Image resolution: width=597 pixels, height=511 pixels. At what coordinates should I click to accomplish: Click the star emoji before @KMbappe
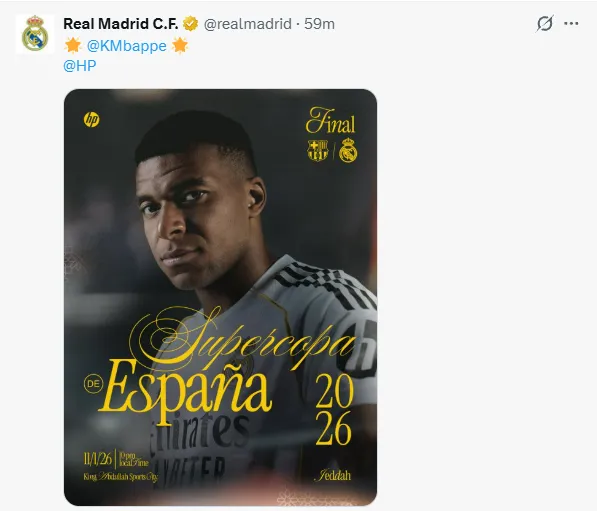point(73,45)
